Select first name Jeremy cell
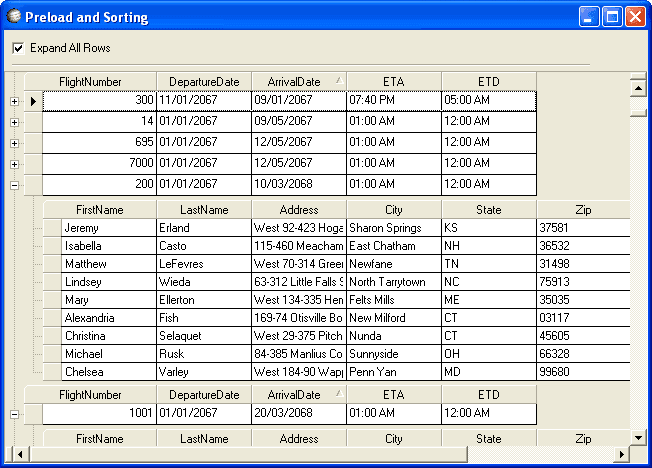Image resolution: width=652 pixels, height=468 pixels. click(x=109, y=228)
